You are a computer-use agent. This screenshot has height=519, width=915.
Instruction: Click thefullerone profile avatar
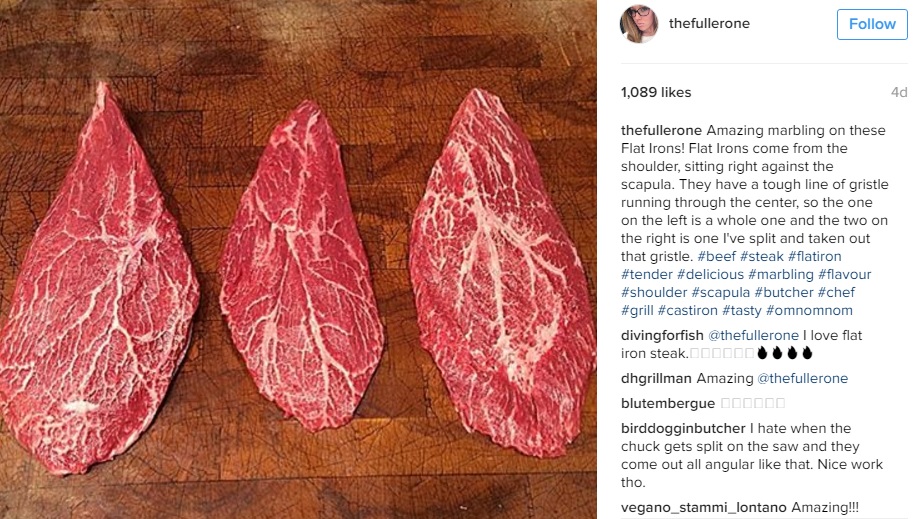click(x=639, y=24)
